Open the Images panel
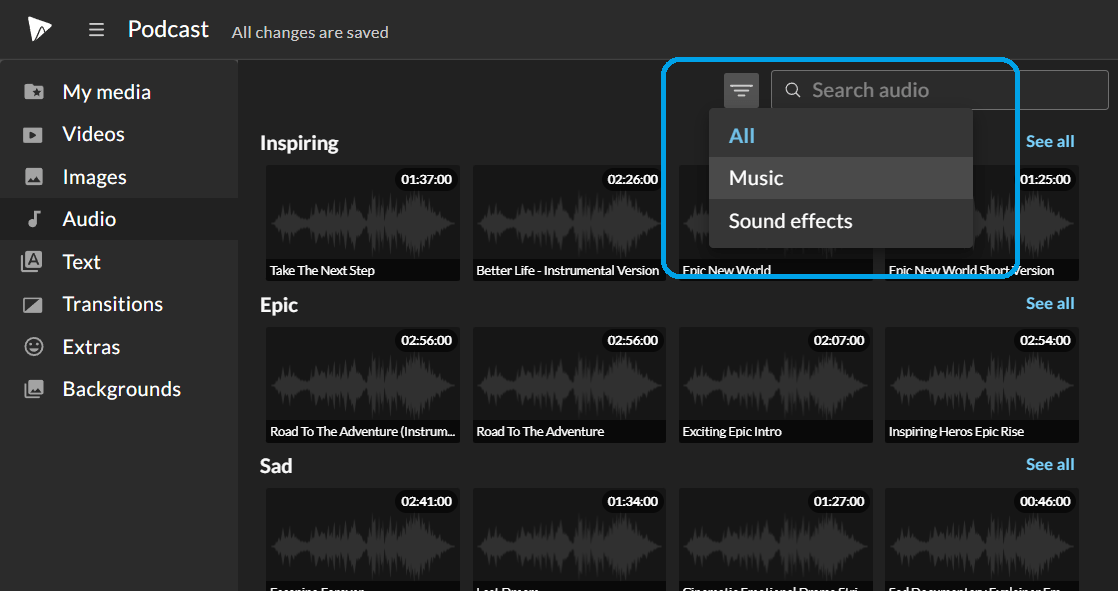 pyautogui.click(x=96, y=176)
